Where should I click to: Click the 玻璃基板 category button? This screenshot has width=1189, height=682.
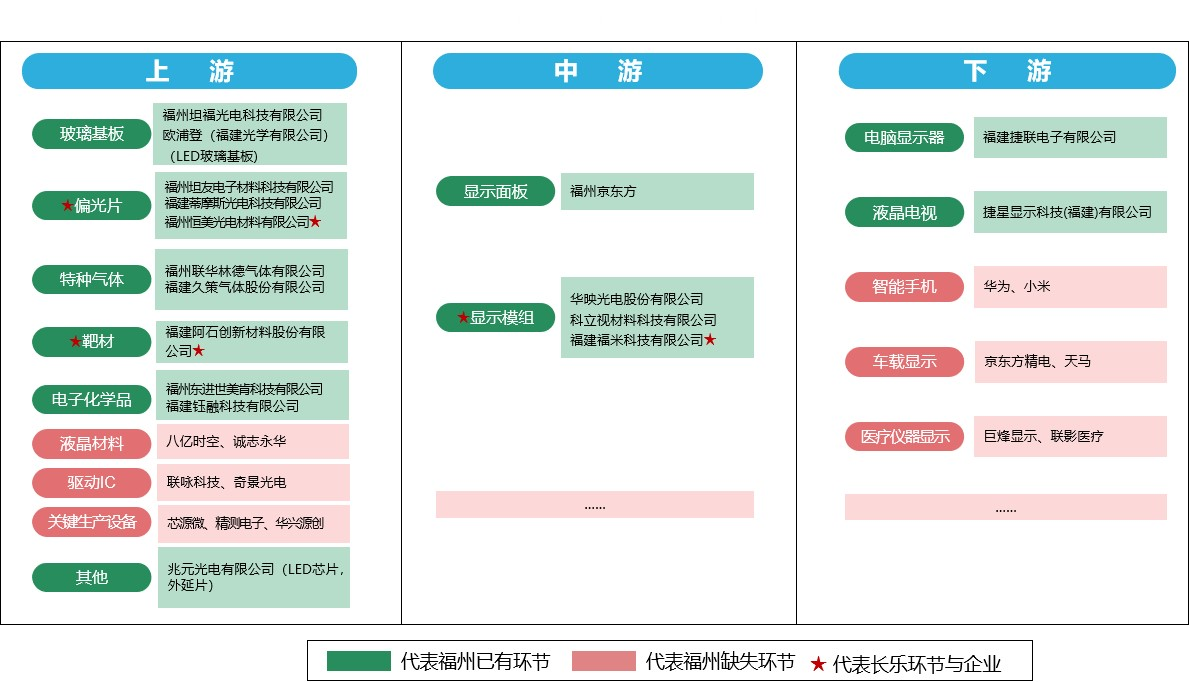[92, 134]
